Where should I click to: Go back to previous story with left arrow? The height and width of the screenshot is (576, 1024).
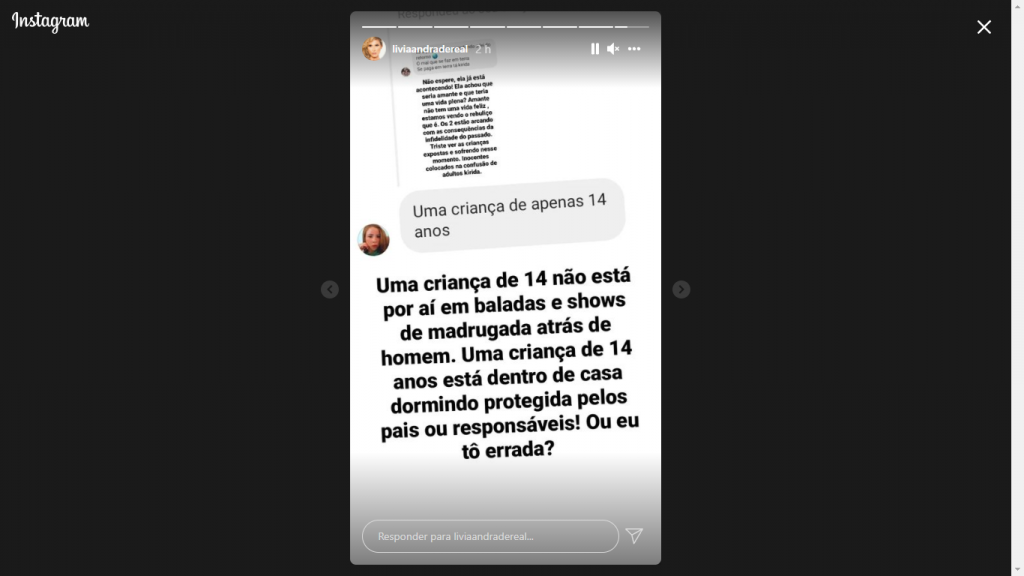tap(330, 289)
